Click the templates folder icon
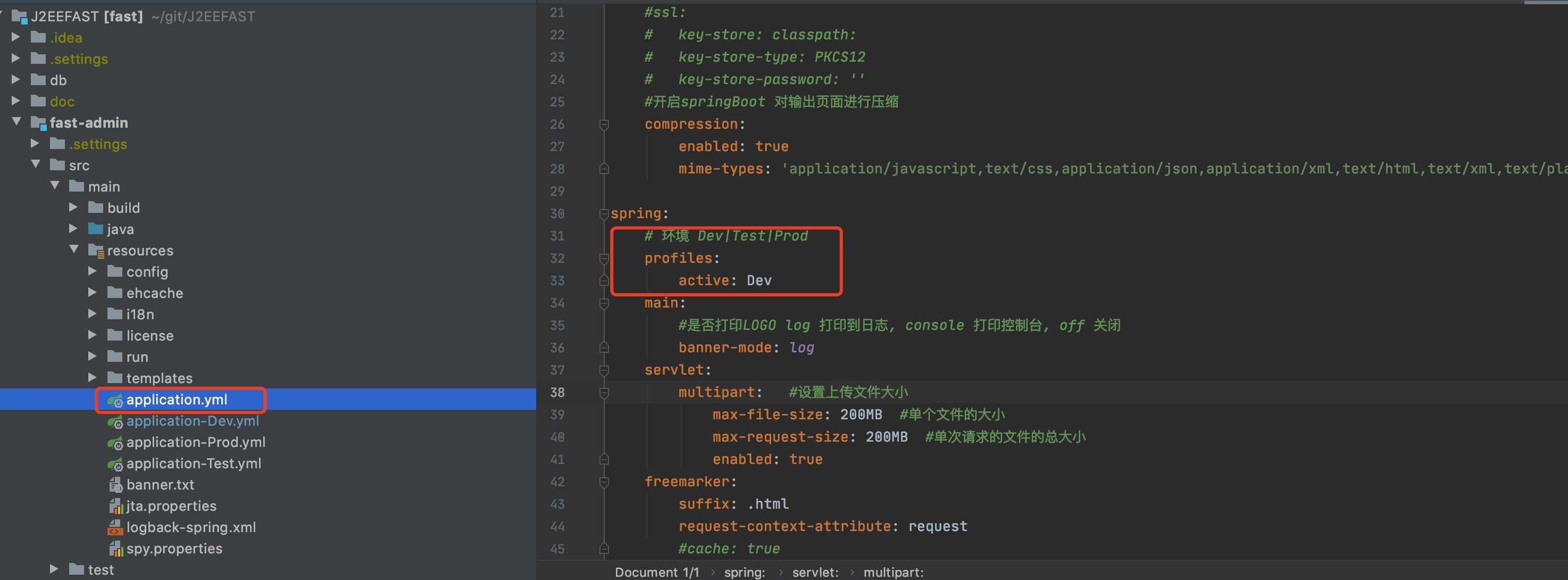 pyautogui.click(x=115, y=378)
